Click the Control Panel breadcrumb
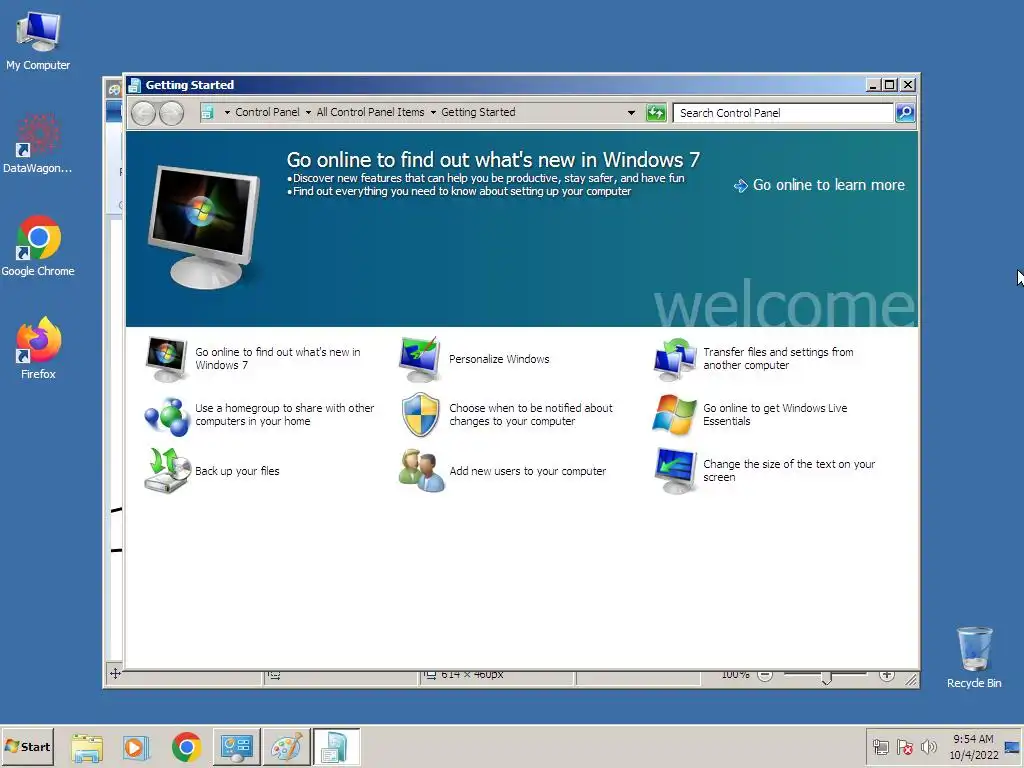 [x=267, y=112]
